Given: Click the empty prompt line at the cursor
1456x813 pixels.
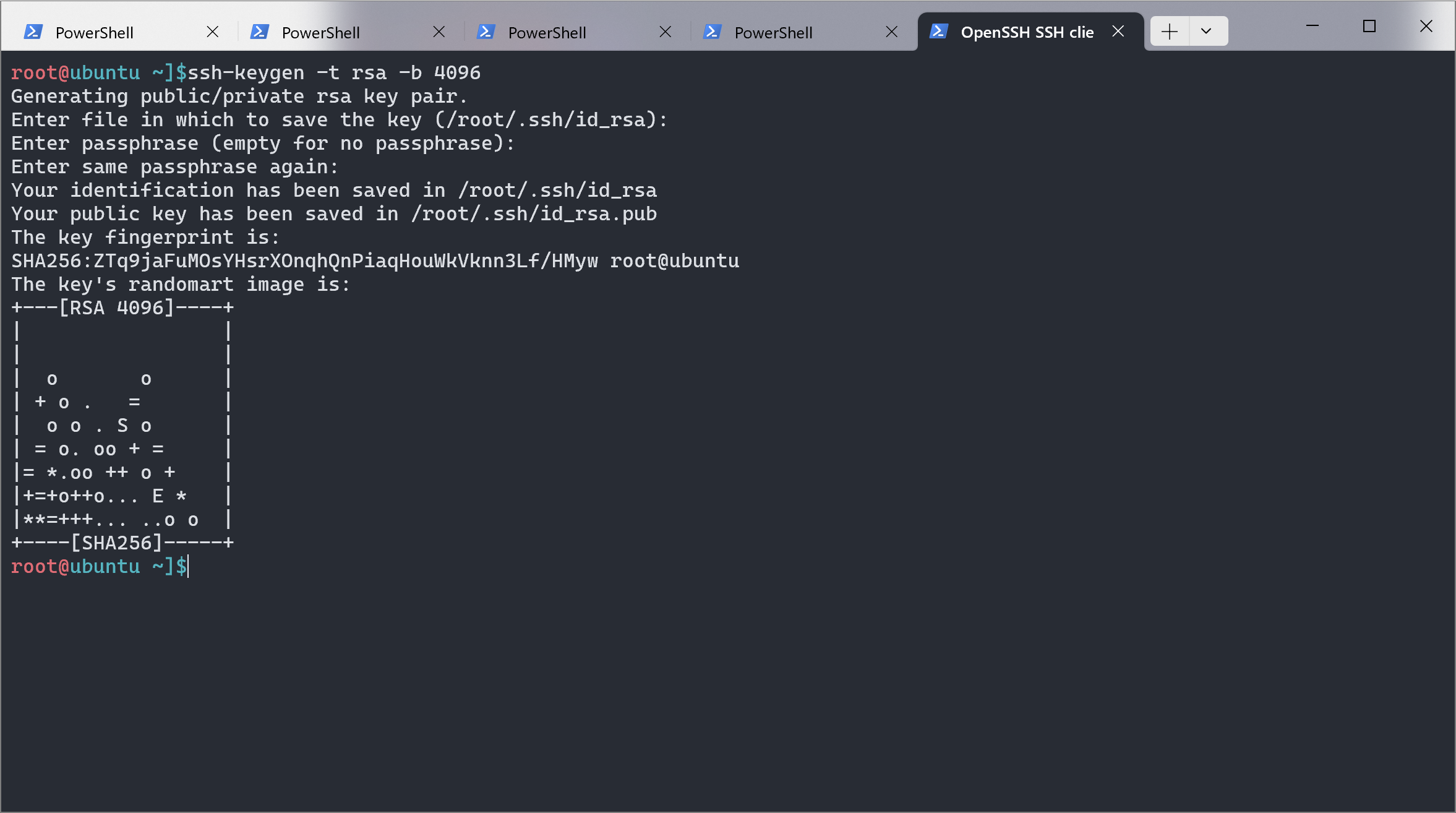Looking at the screenshot, I should [x=188, y=567].
